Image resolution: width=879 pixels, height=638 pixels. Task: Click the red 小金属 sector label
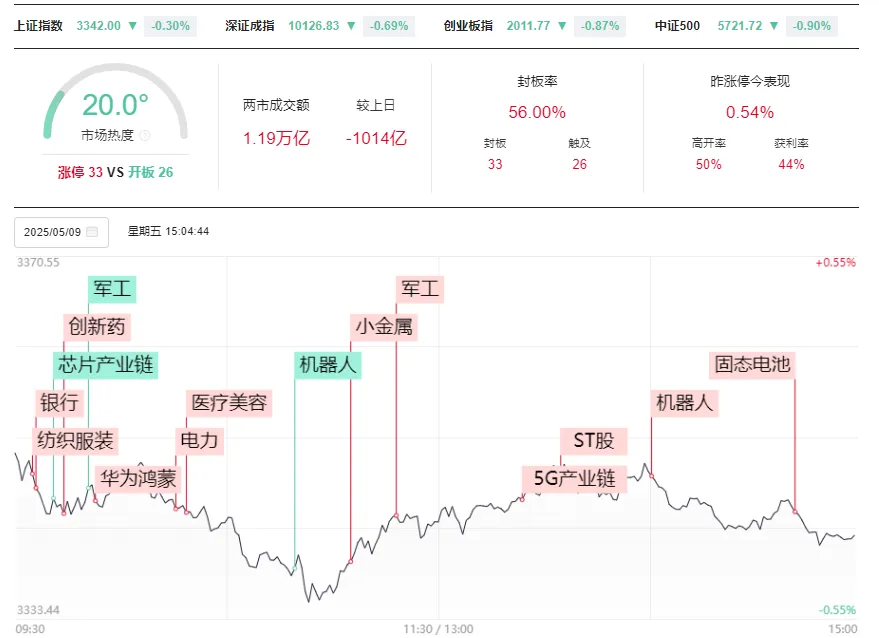(x=384, y=327)
